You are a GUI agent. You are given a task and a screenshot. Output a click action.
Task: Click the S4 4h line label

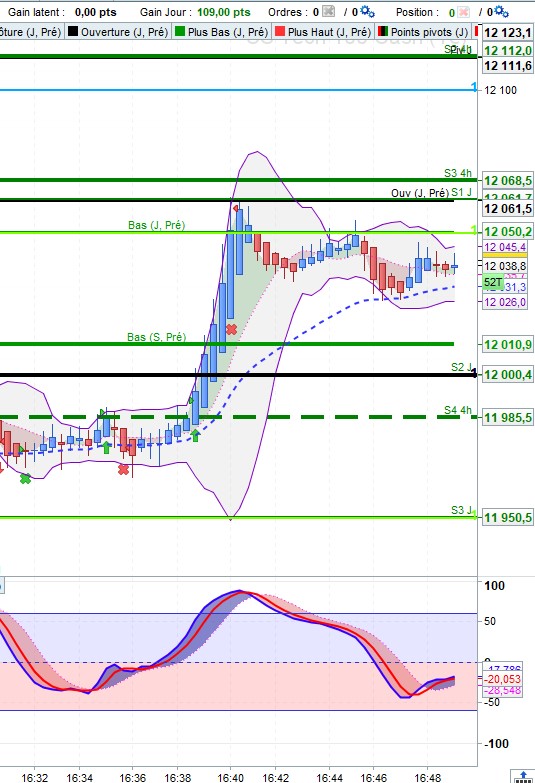point(458,410)
